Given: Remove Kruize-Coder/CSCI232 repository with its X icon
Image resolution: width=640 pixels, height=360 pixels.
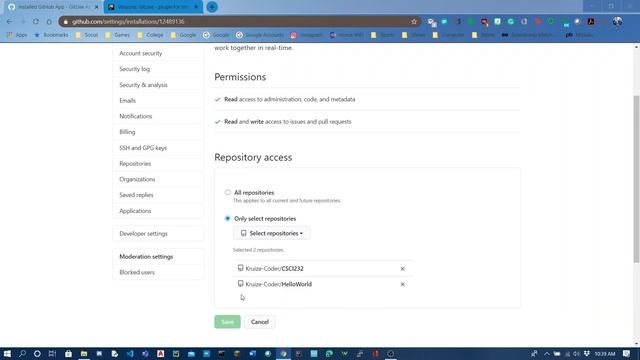Looking at the screenshot, I should tap(402, 269).
